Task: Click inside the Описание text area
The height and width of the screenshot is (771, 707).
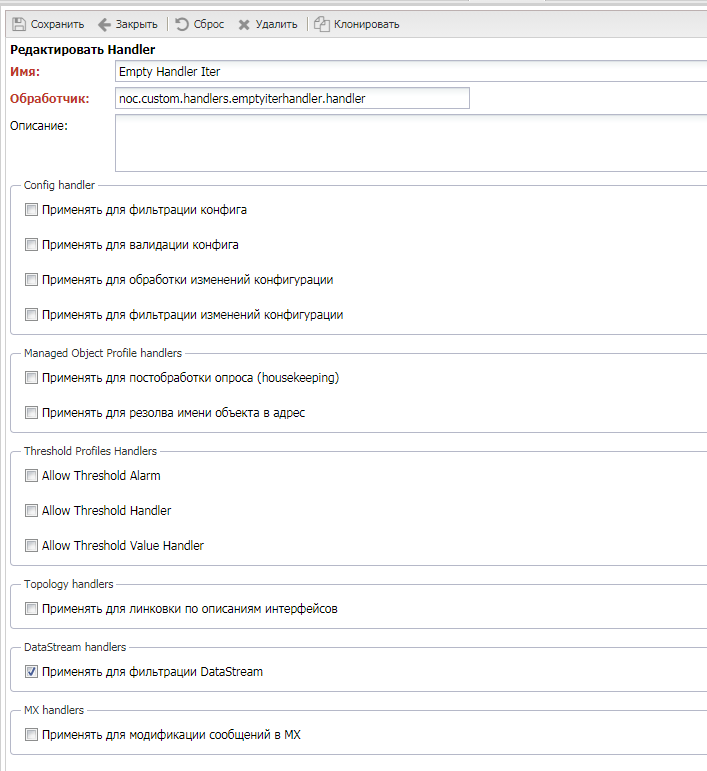Action: pyautogui.click(x=411, y=143)
